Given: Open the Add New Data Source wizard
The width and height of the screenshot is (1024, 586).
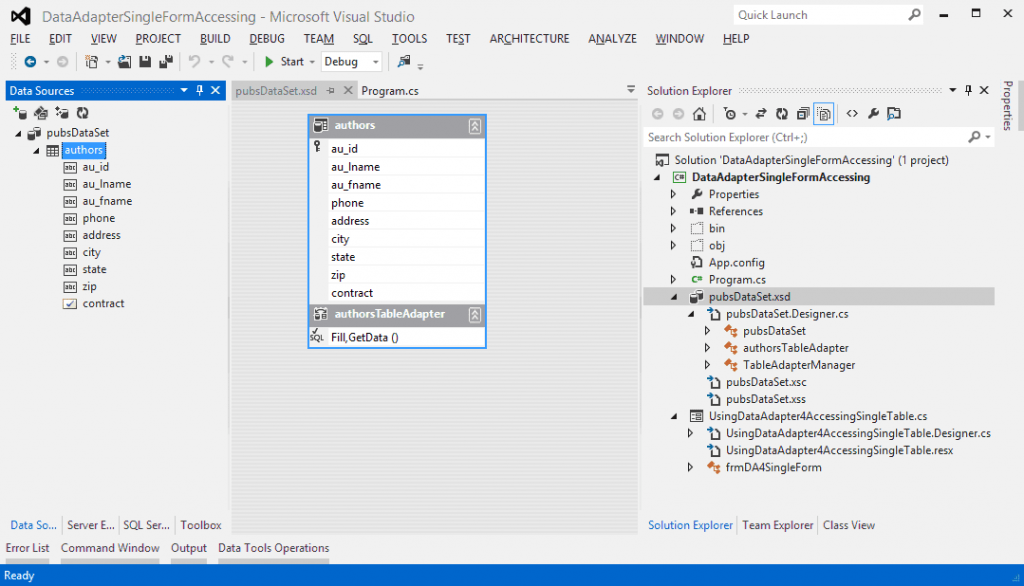Looking at the screenshot, I should (x=20, y=113).
